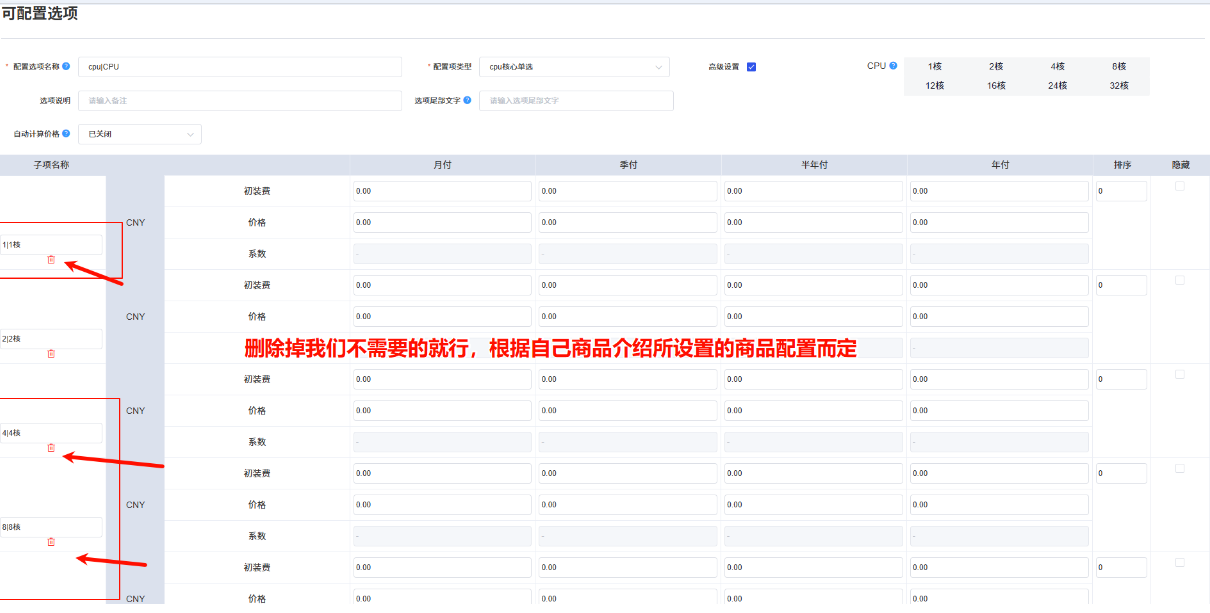This screenshot has height=613, width=1210.
Task: Click the 选项说明 remarks input field
Action: tap(240, 100)
